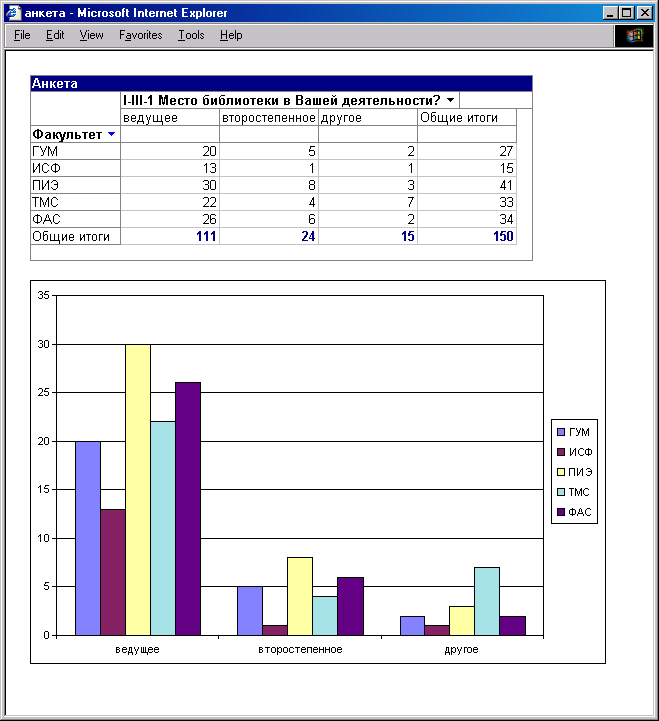Click the maroon ИСФ bar in ведущее group
The image size is (659, 721).
point(113,572)
